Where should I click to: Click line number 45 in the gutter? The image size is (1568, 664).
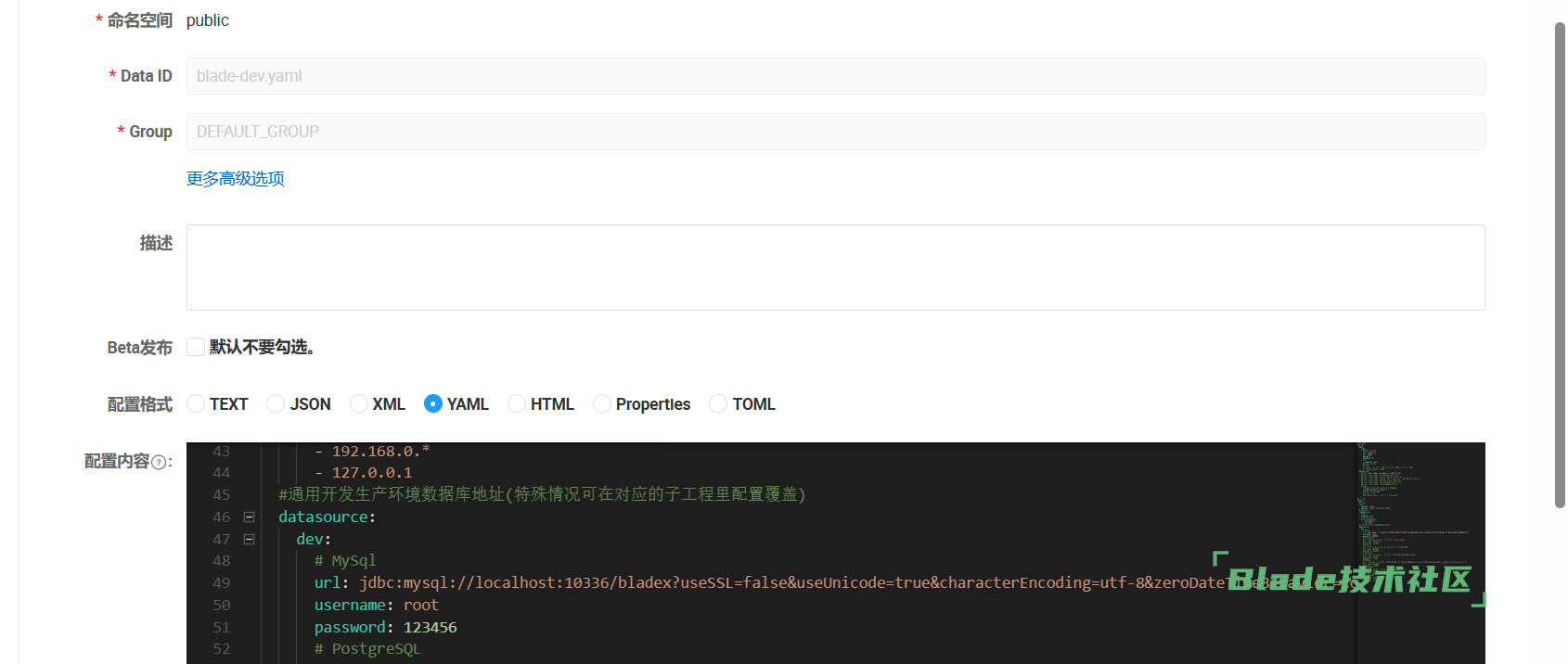[221, 494]
